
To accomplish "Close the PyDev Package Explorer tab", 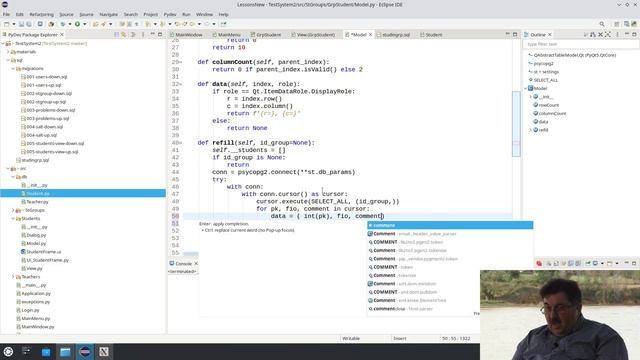I will click(x=62, y=35).
